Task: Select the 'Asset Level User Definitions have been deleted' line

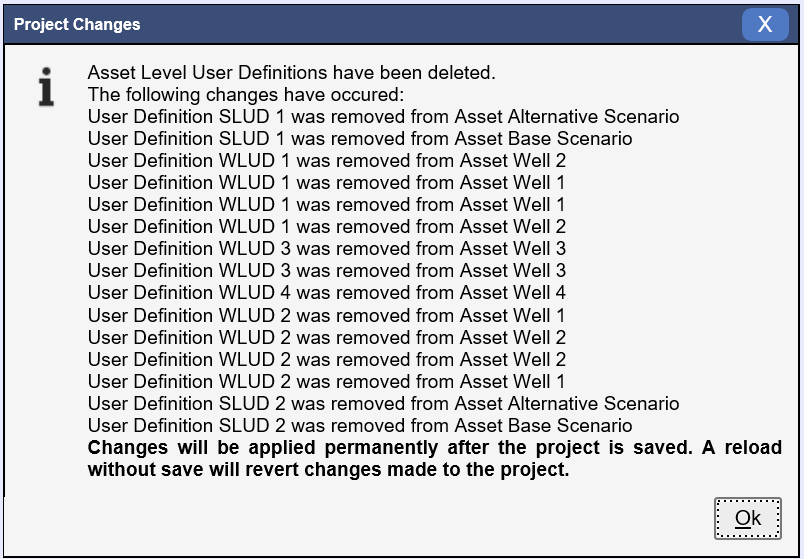Action: (291, 72)
